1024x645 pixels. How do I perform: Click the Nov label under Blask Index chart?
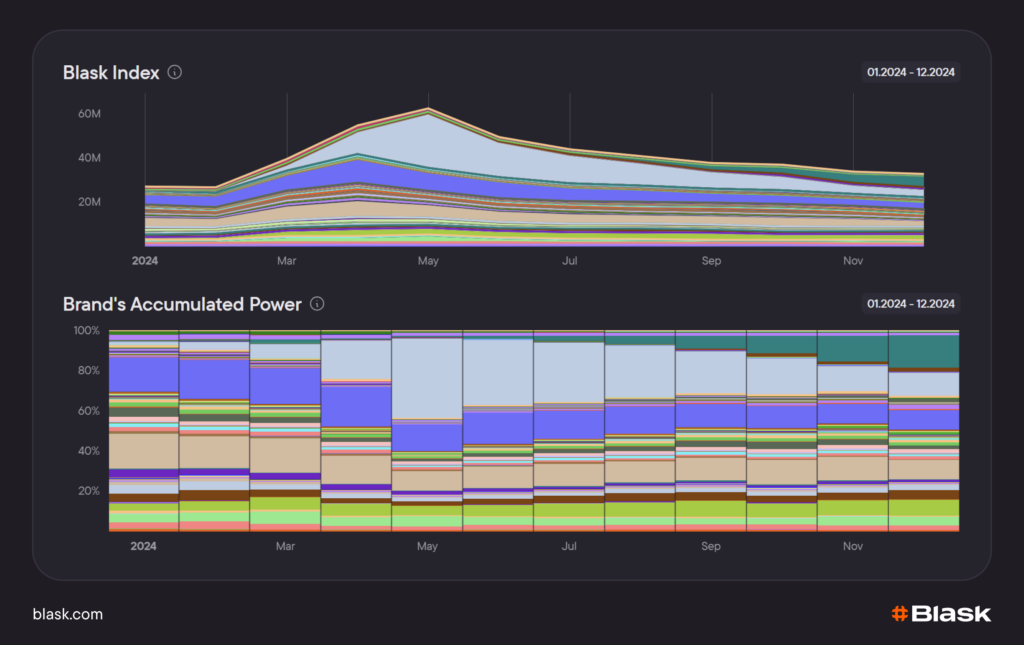(853, 260)
